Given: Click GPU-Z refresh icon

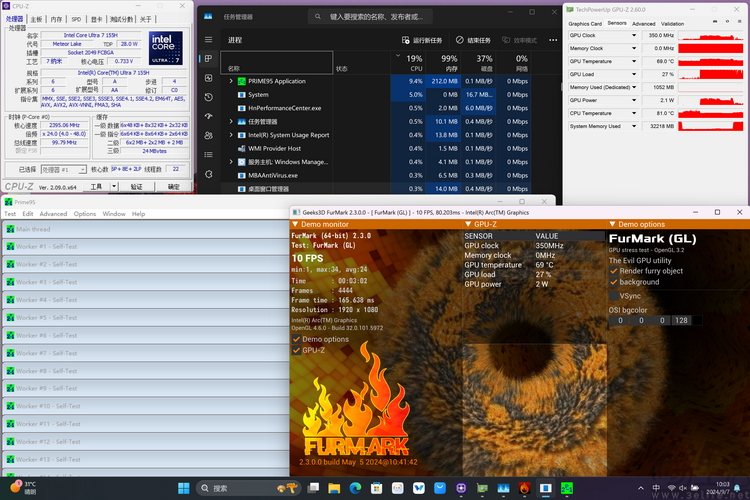Looking at the screenshot, I should 728,22.
